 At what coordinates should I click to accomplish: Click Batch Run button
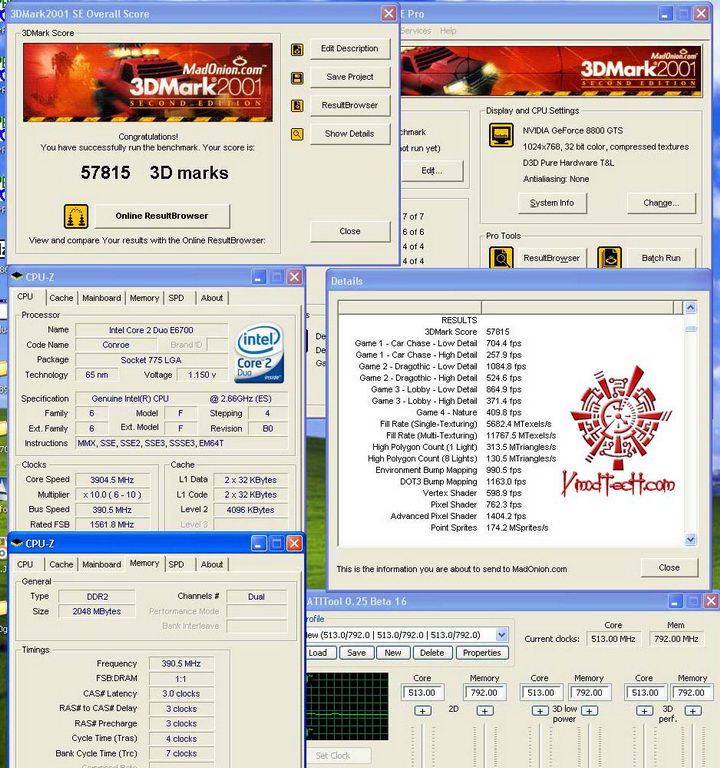(x=661, y=258)
